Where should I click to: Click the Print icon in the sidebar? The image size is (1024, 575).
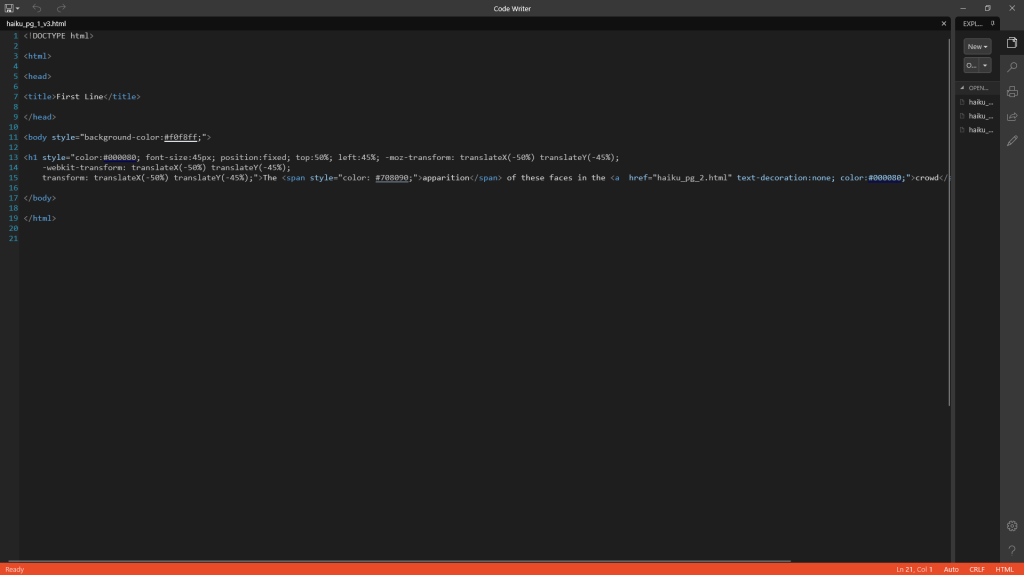[1012, 92]
